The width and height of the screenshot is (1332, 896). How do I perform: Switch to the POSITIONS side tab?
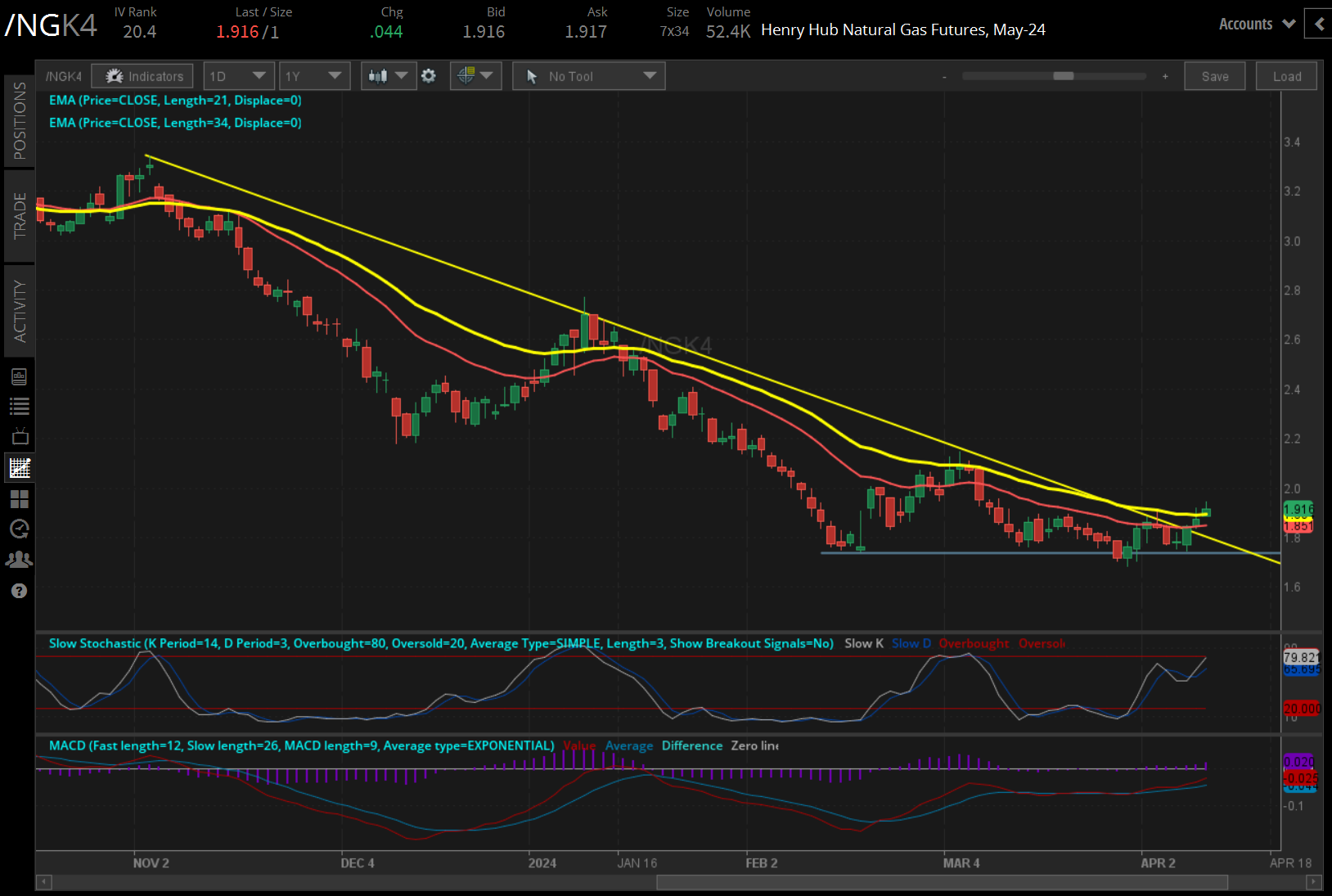coord(20,120)
